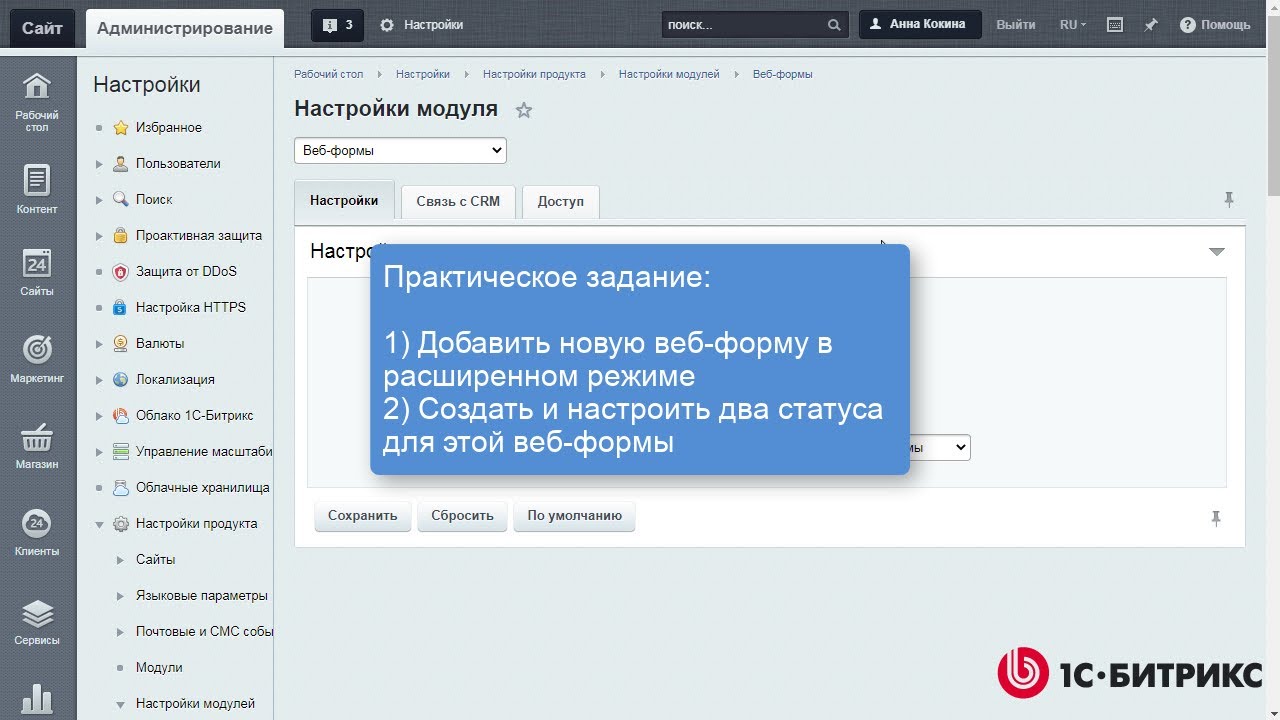Expand the Проактивная защита node arrow
This screenshot has width=1280, height=720.
pyautogui.click(x=99, y=236)
